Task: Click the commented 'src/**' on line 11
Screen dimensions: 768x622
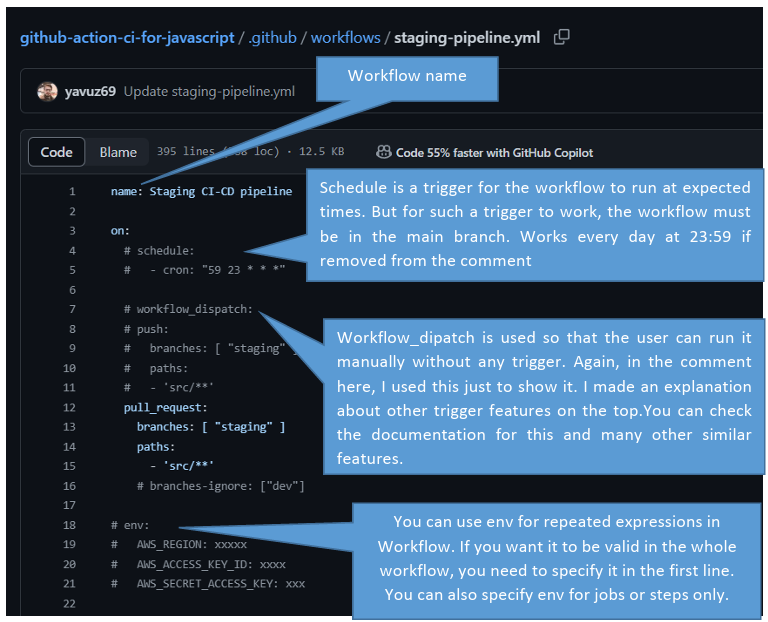Action: 169,387
